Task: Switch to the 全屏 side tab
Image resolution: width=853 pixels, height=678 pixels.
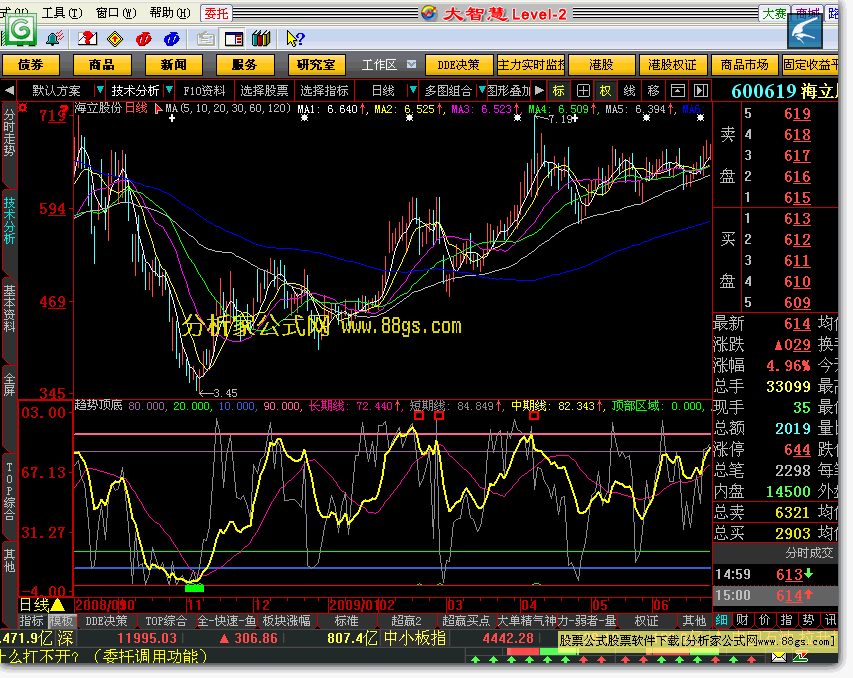Action: [9, 384]
